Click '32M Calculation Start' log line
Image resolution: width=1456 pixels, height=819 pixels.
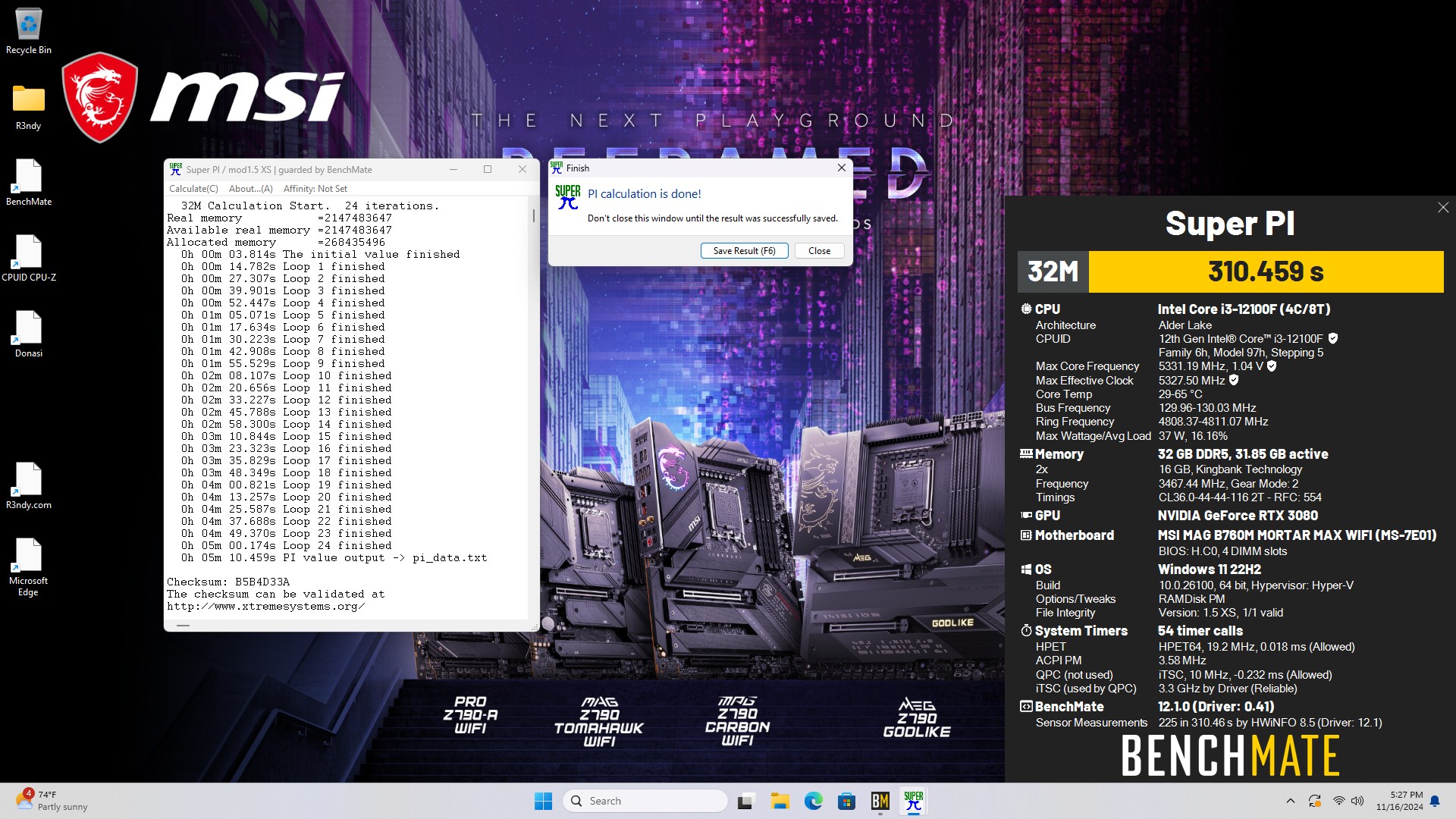(x=309, y=206)
